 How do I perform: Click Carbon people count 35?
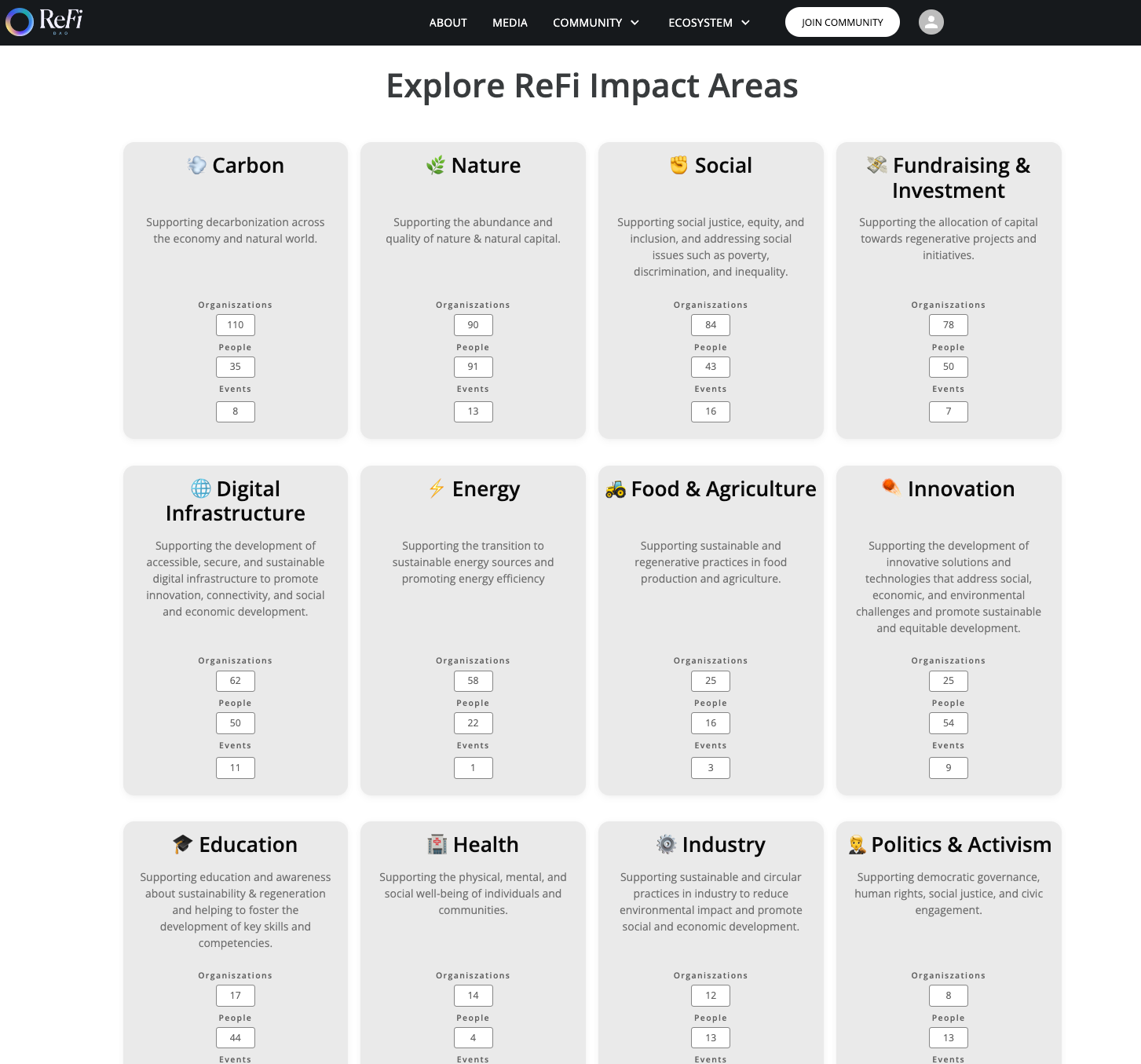236,367
